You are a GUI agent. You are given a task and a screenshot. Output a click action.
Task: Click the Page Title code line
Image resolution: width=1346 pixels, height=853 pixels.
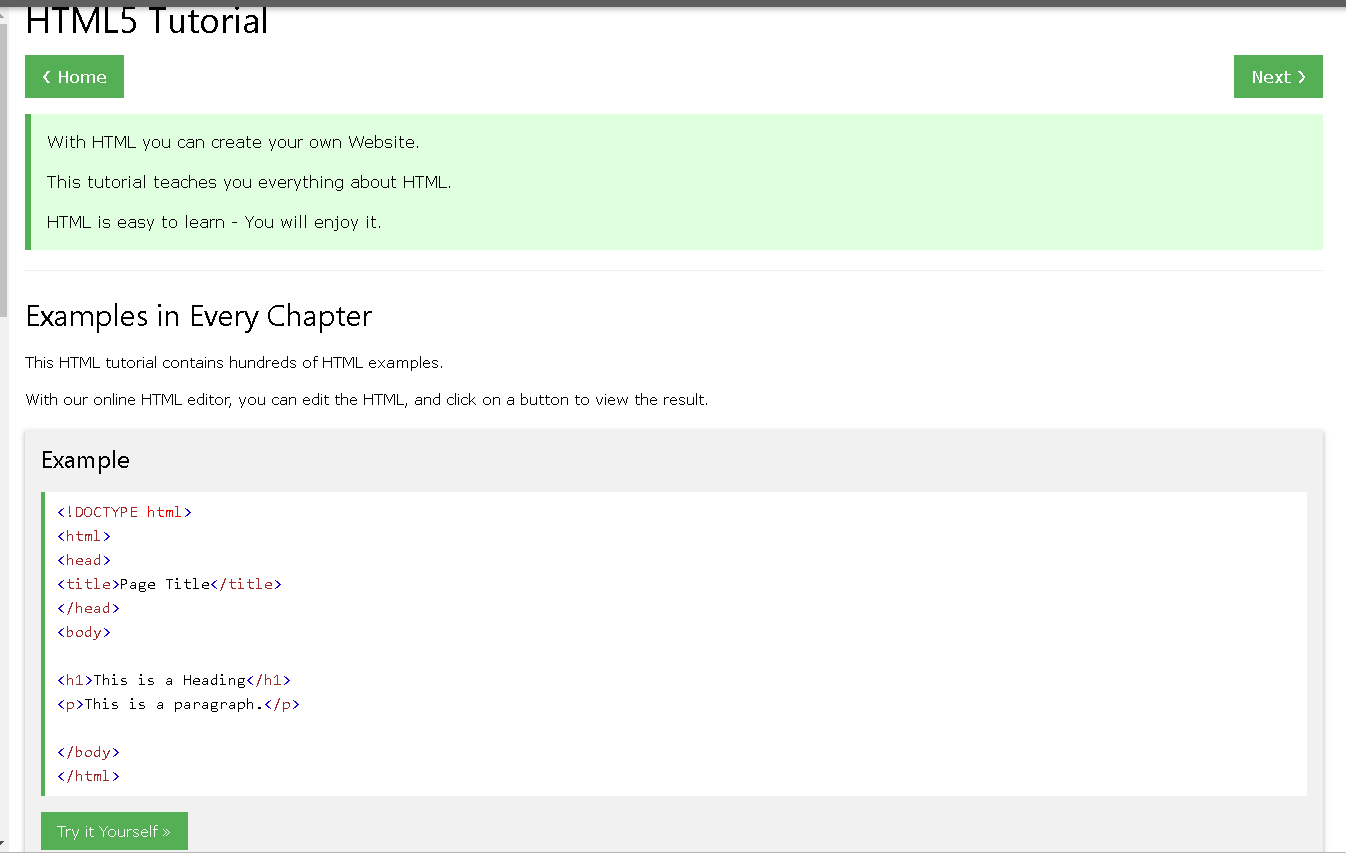pos(169,584)
